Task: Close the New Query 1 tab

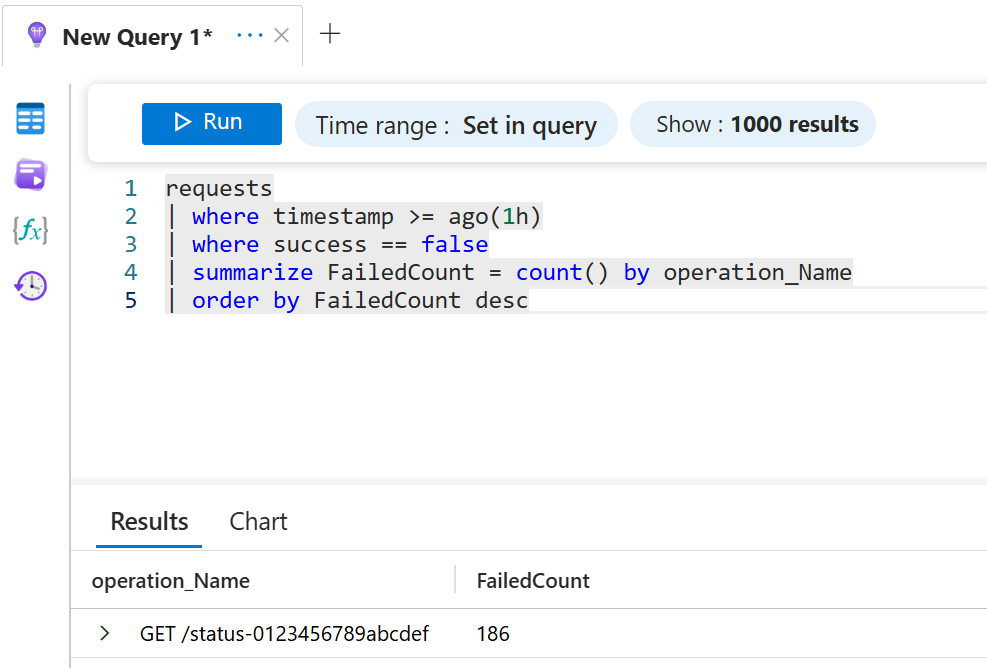Action: [x=282, y=36]
